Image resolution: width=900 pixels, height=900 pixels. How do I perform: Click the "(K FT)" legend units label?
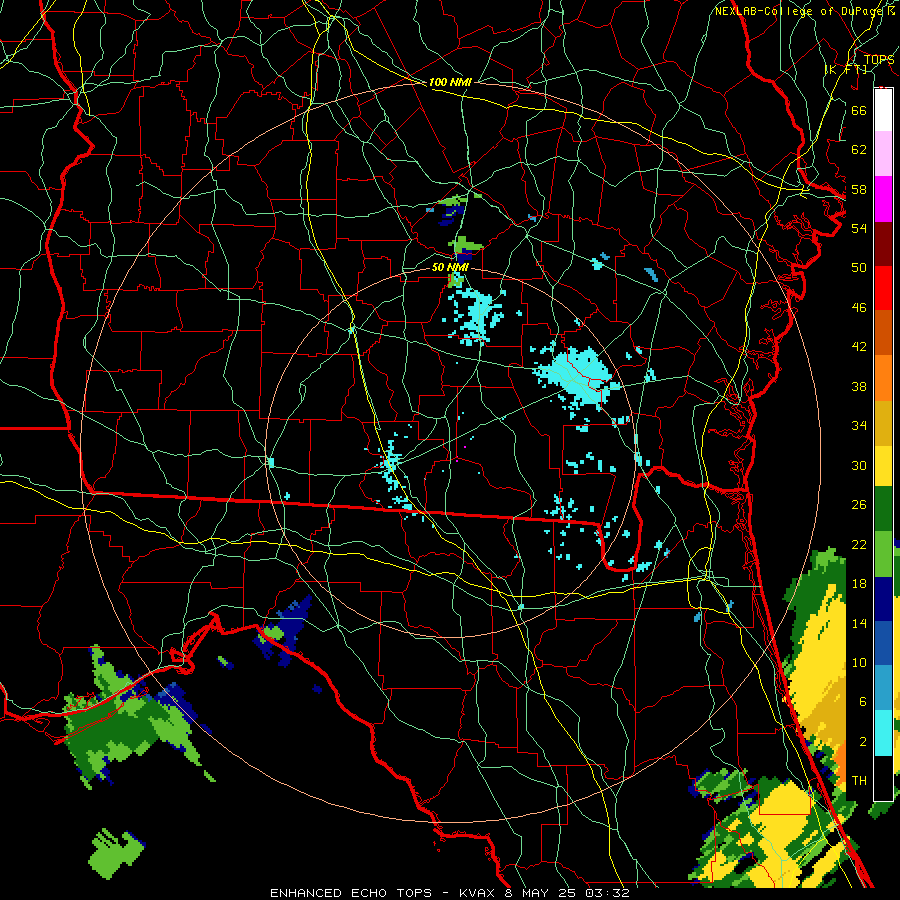coord(846,70)
